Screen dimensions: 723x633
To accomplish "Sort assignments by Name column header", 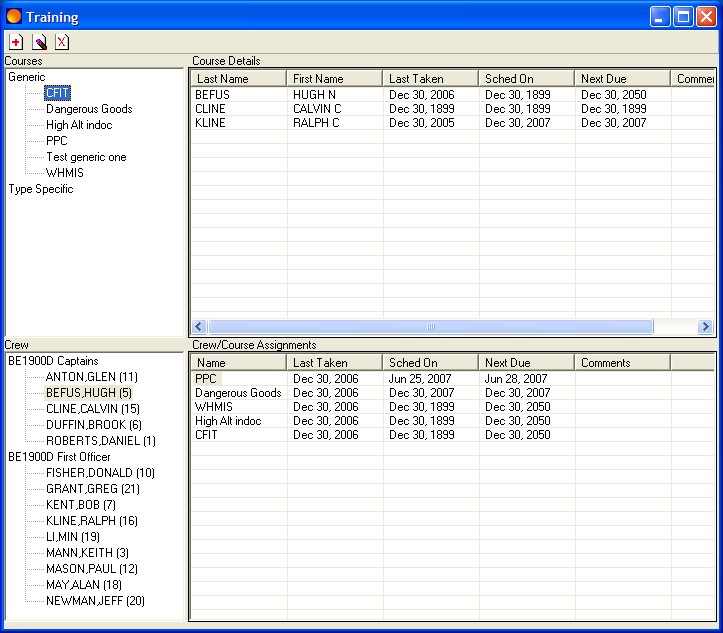I will tap(238, 363).
